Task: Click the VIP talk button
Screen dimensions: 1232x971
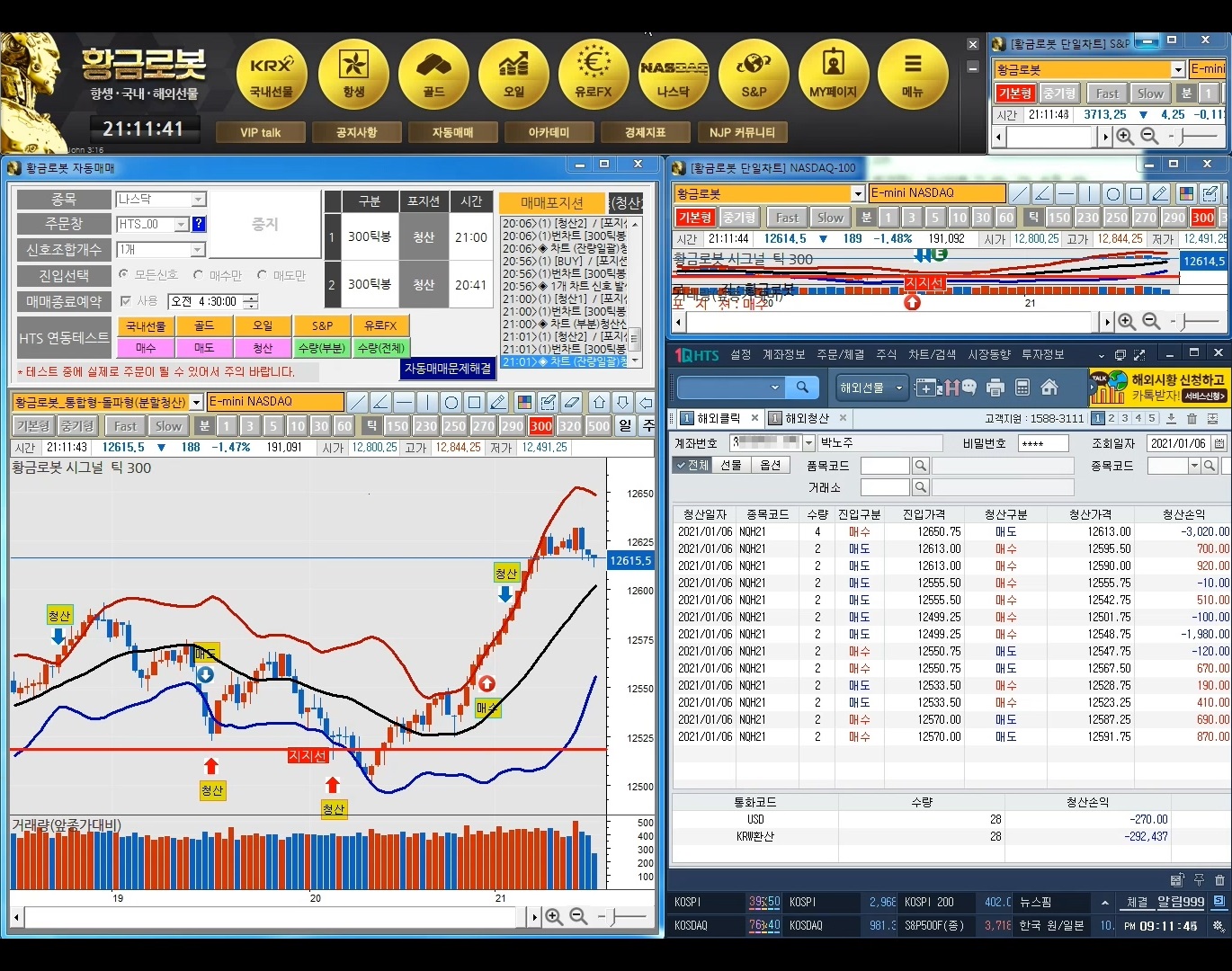Action: point(261,132)
